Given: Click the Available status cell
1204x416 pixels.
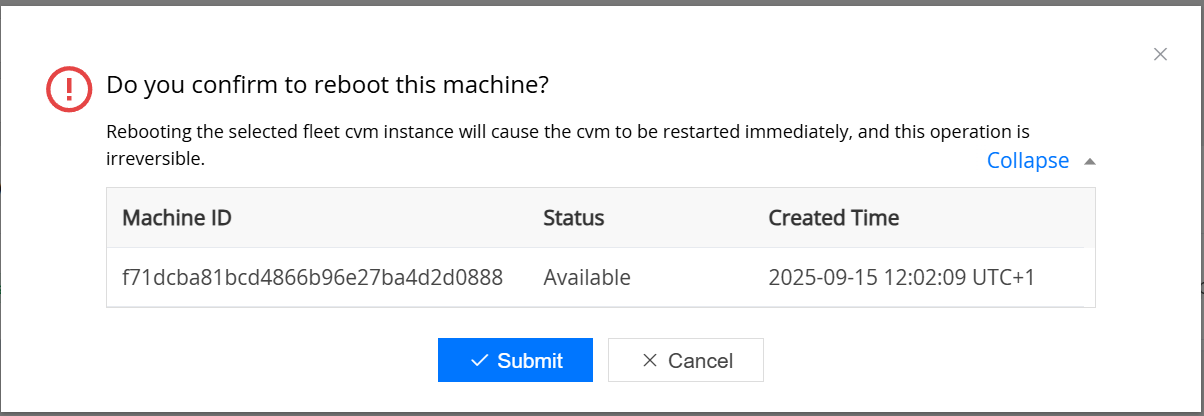Looking at the screenshot, I should point(586,277).
